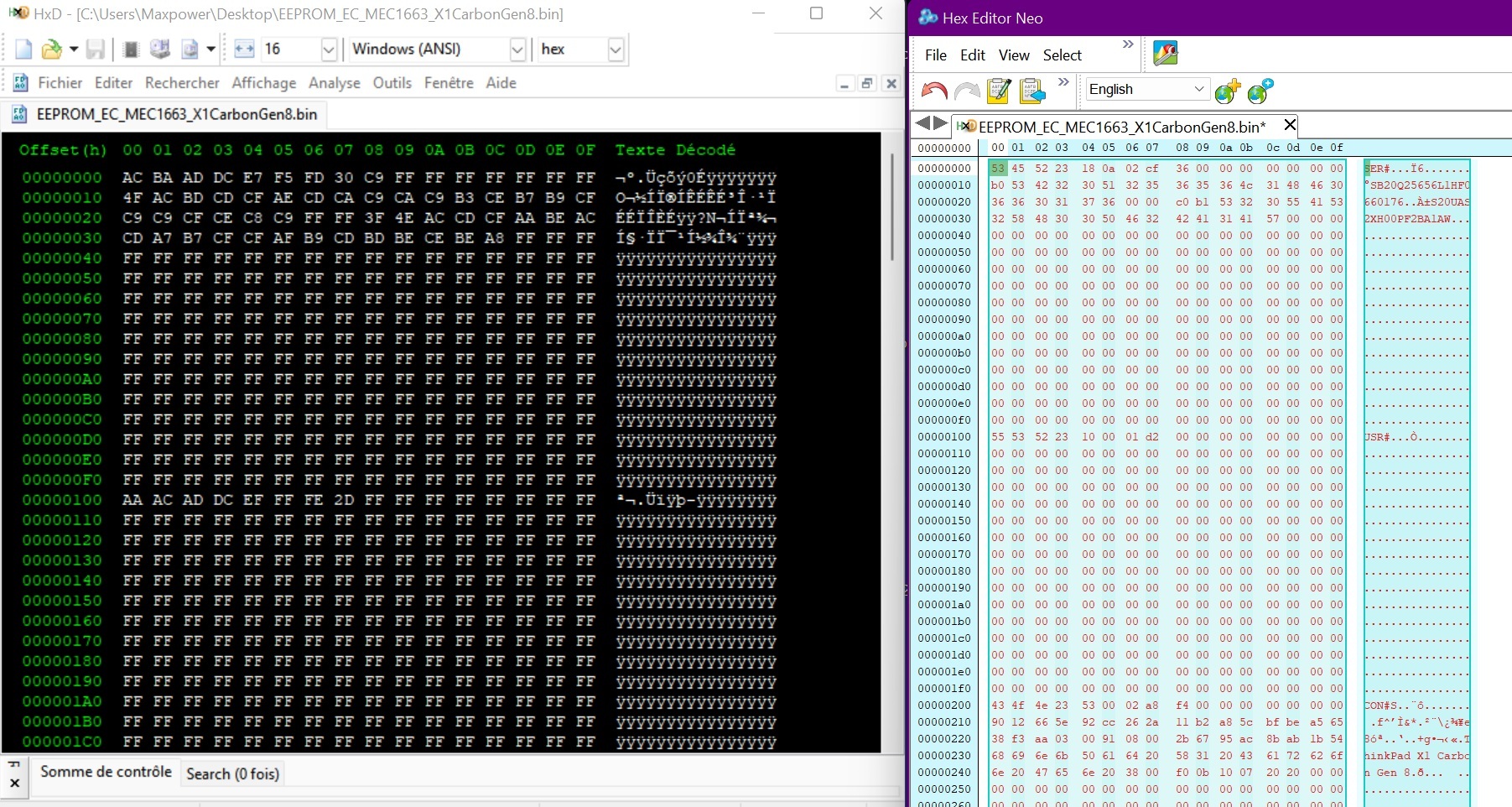
Task: Close the EEPROM tab in Hex Editor Neo
Action: click(1290, 125)
